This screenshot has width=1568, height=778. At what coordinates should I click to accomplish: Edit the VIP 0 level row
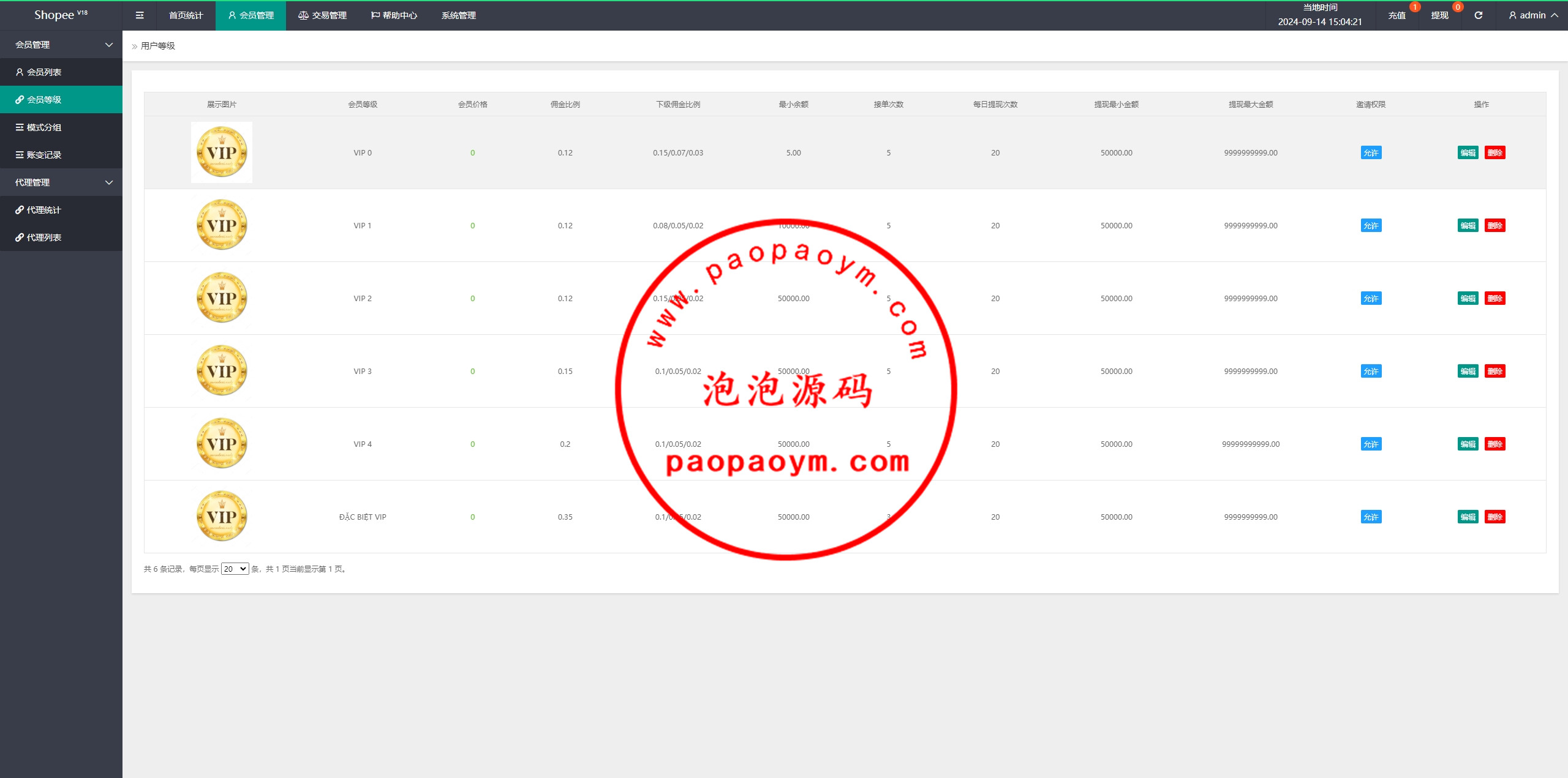[x=1468, y=152]
